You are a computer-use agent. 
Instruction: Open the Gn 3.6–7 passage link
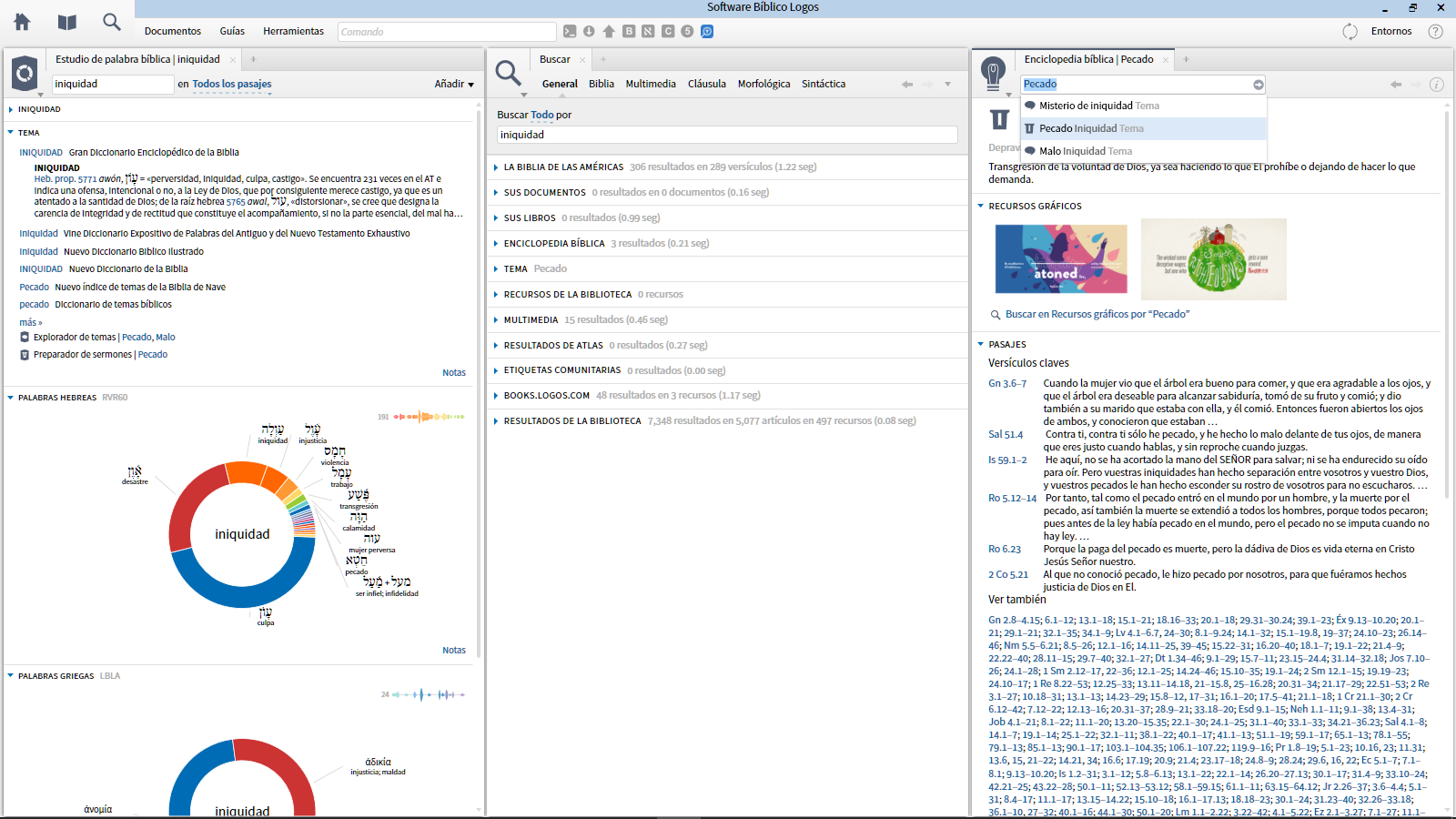coord(1007,383)
